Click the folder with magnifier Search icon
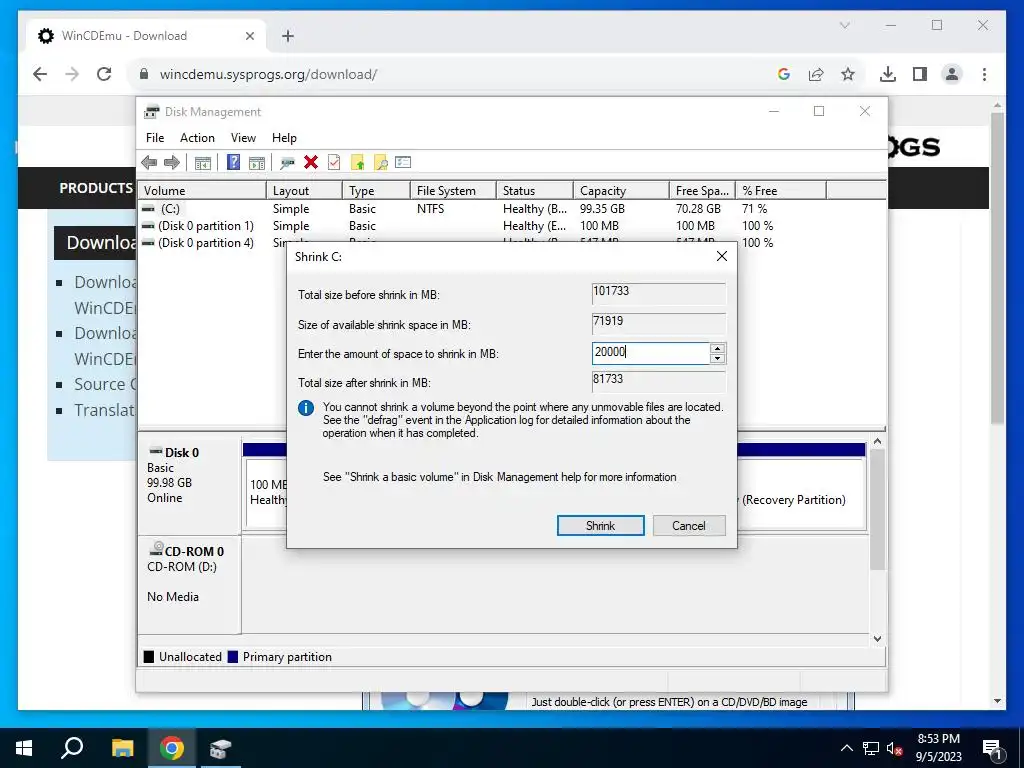Image resolution: width=1024 pixels, height=768 pixels. click(380, 163)
